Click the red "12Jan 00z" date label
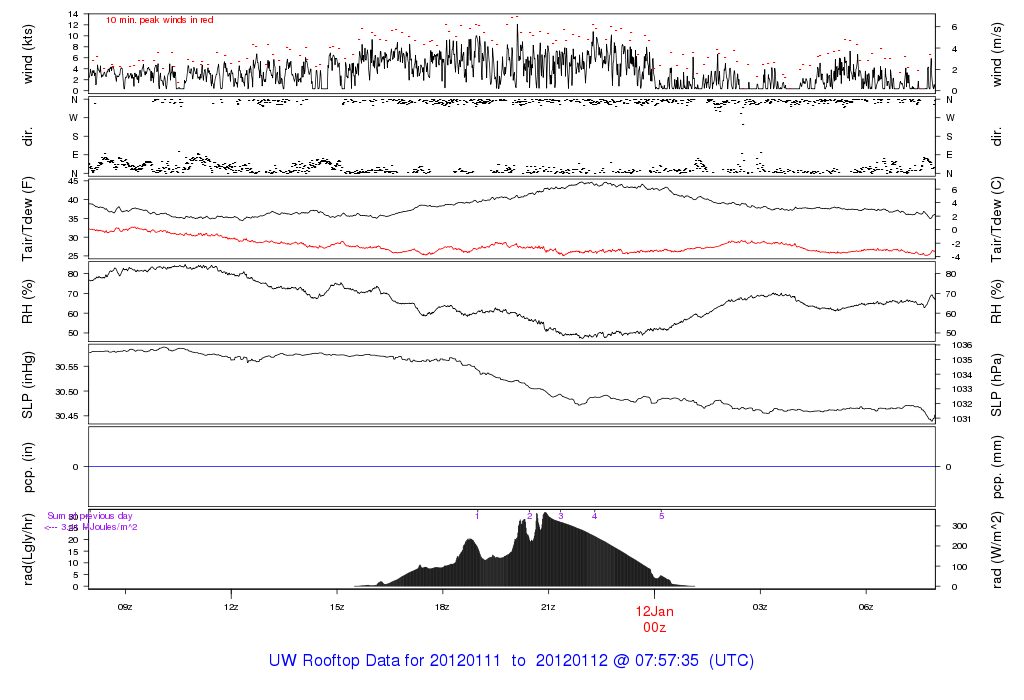This screenshot has width=1024, height=700. click(655, 617)
